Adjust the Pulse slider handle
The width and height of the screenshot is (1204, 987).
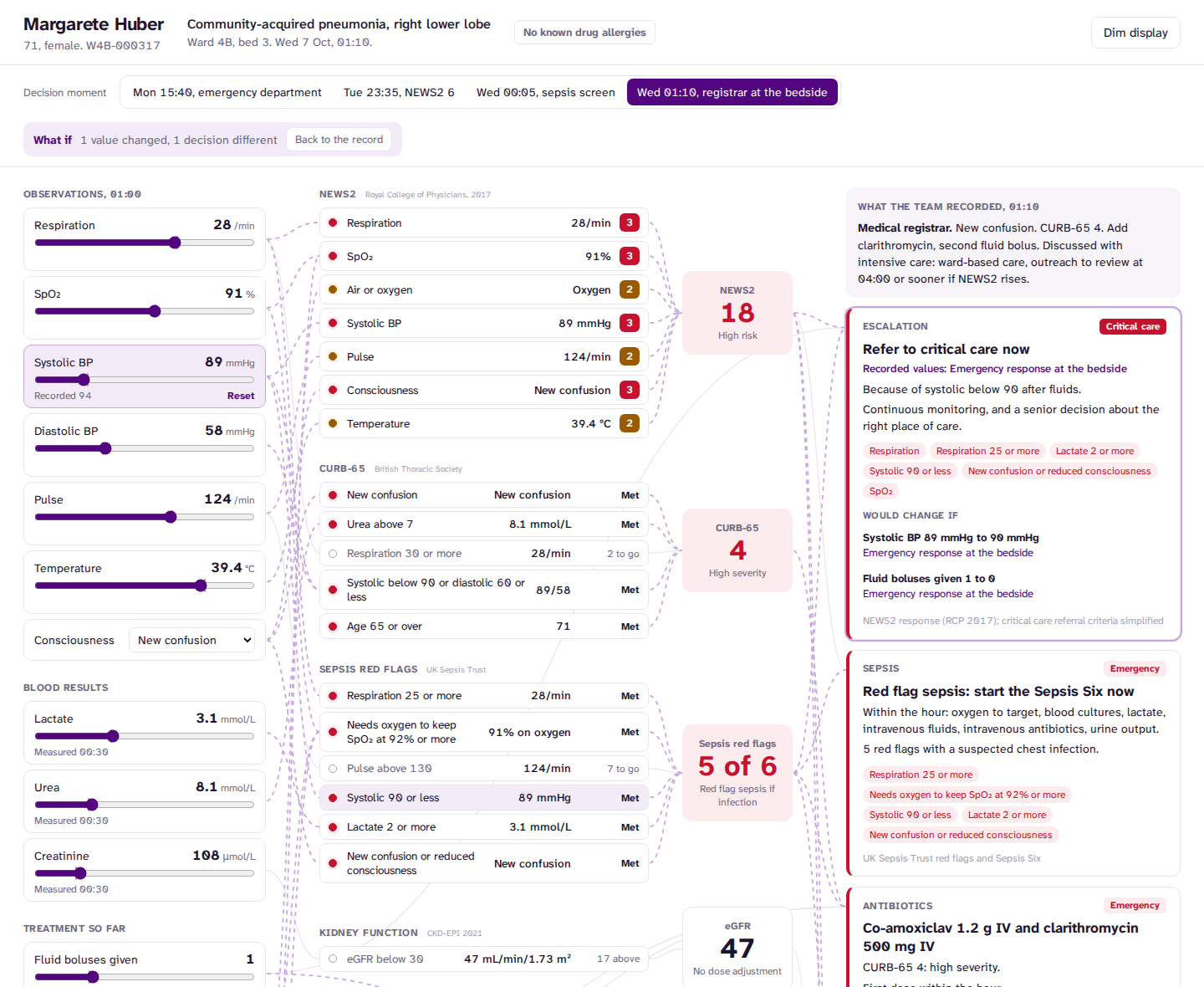click(171, 517)
